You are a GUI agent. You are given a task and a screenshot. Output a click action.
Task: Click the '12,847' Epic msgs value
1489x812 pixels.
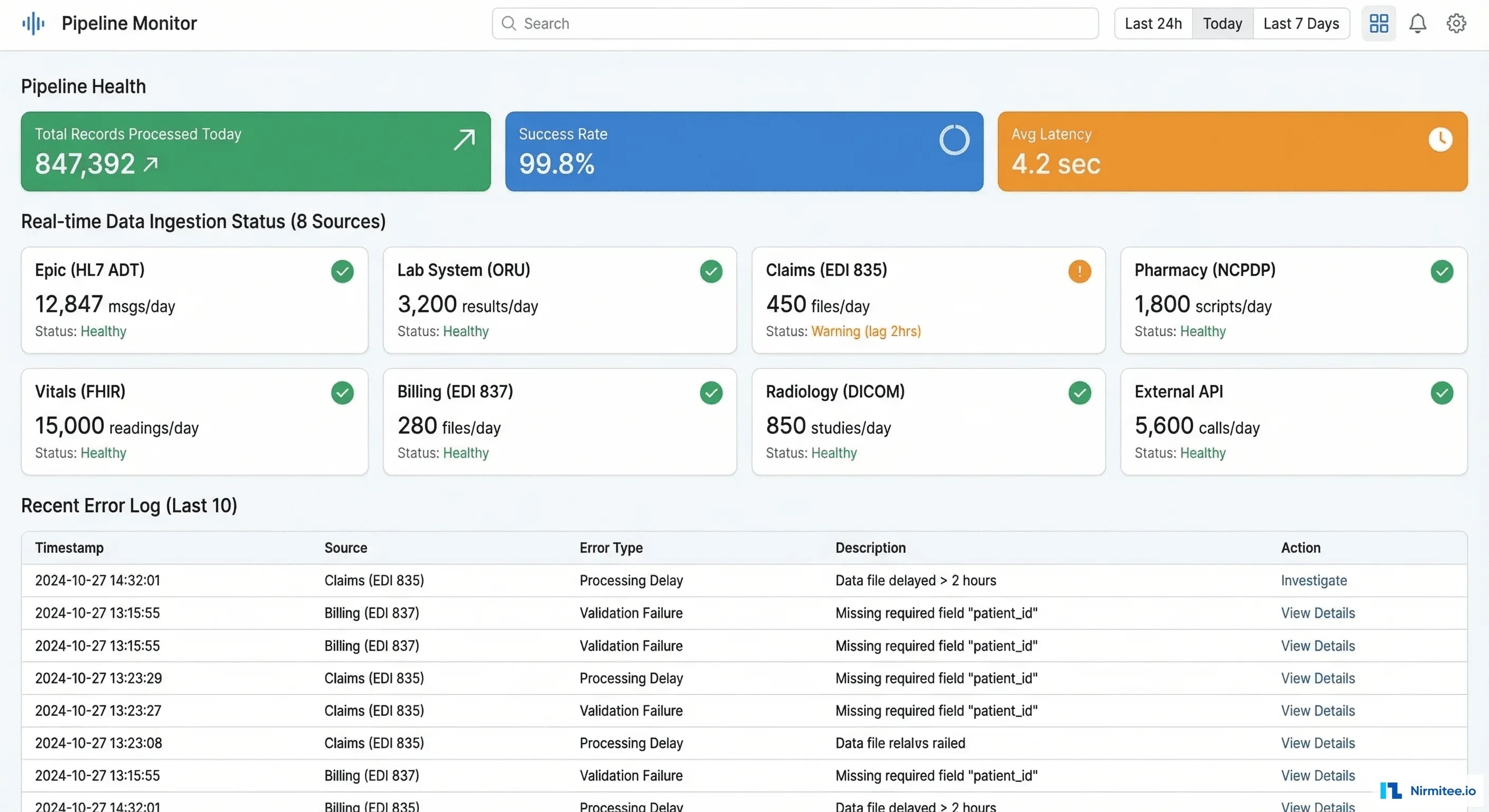(x=69, y=304)
